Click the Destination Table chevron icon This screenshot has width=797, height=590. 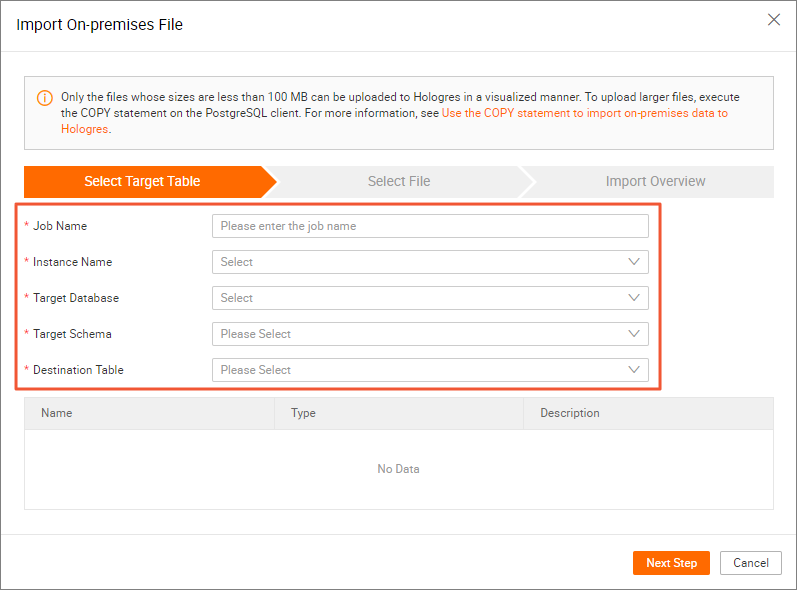634,370
